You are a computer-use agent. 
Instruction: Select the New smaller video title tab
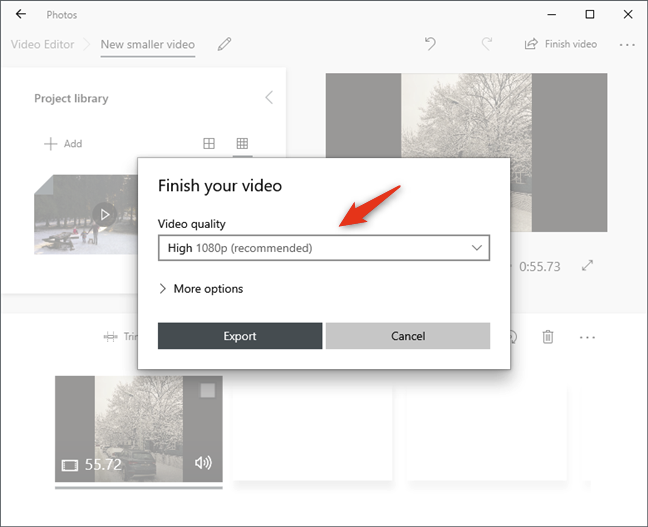[x=147, y=44]
